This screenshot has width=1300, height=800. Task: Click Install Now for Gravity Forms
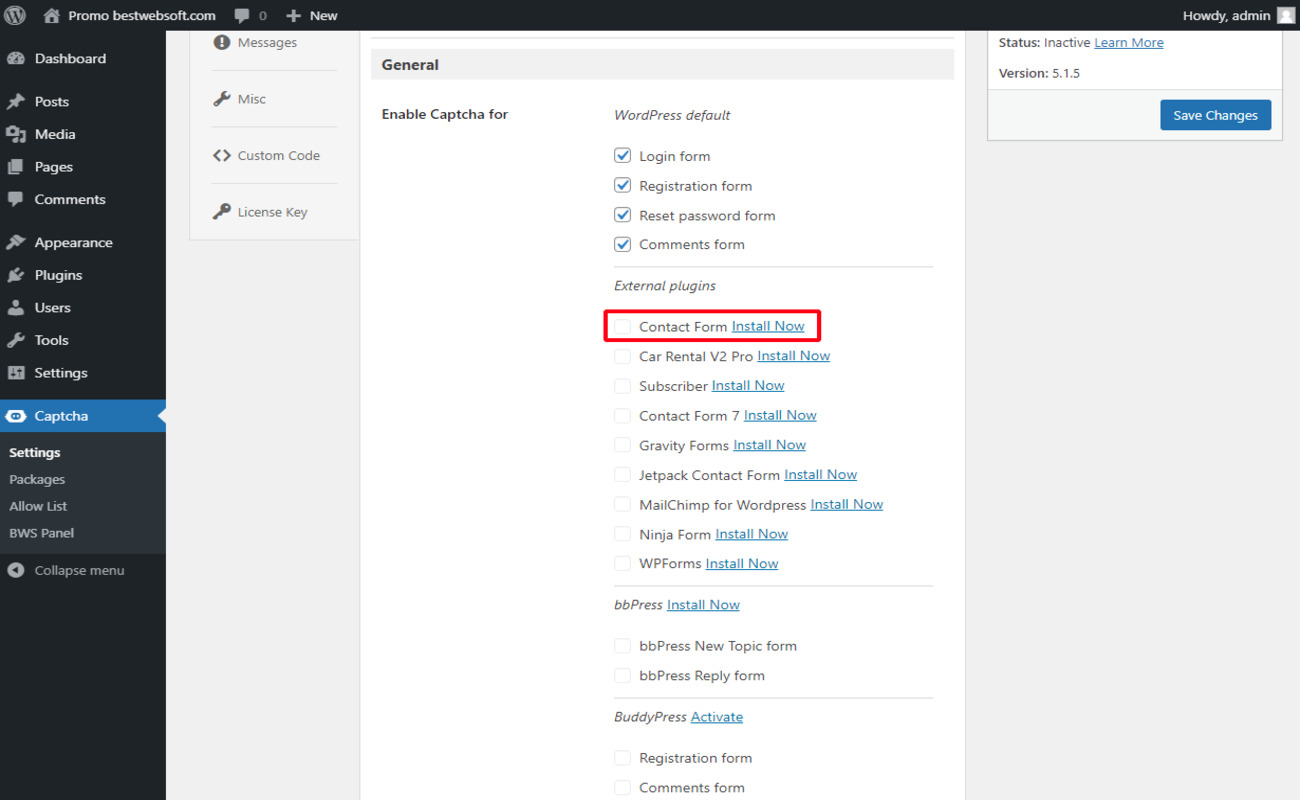click(769, 445)
